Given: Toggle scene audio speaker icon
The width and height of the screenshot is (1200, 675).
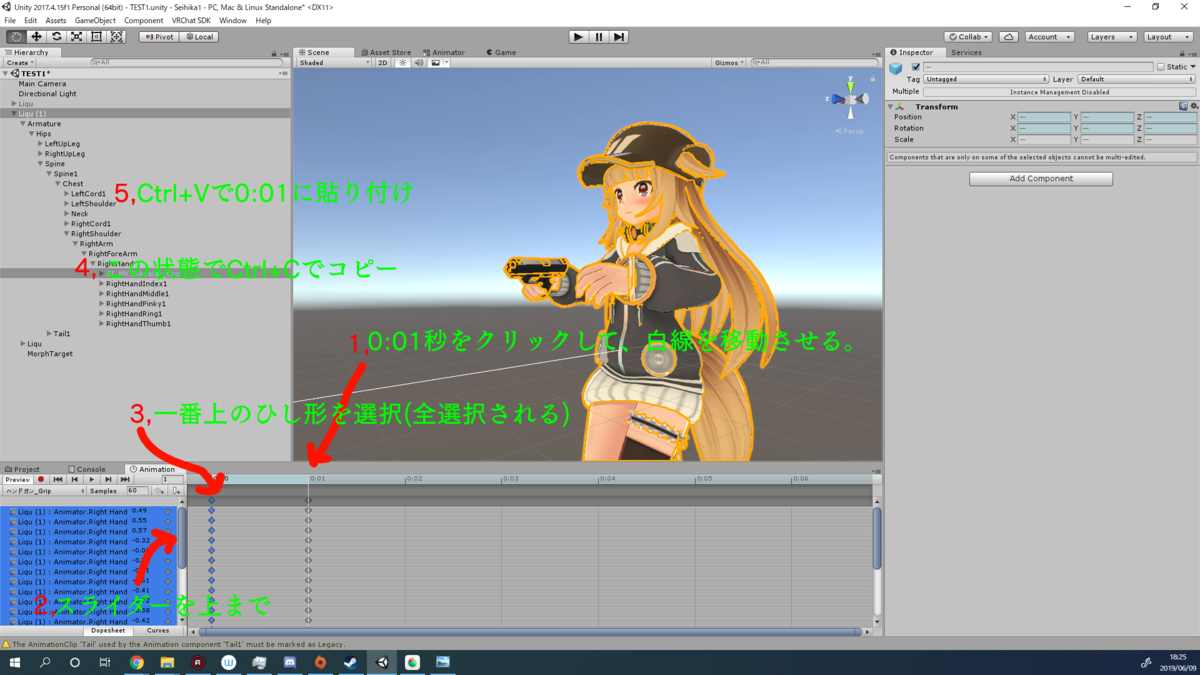Looking at the screenshot, I should coord(419,63).
